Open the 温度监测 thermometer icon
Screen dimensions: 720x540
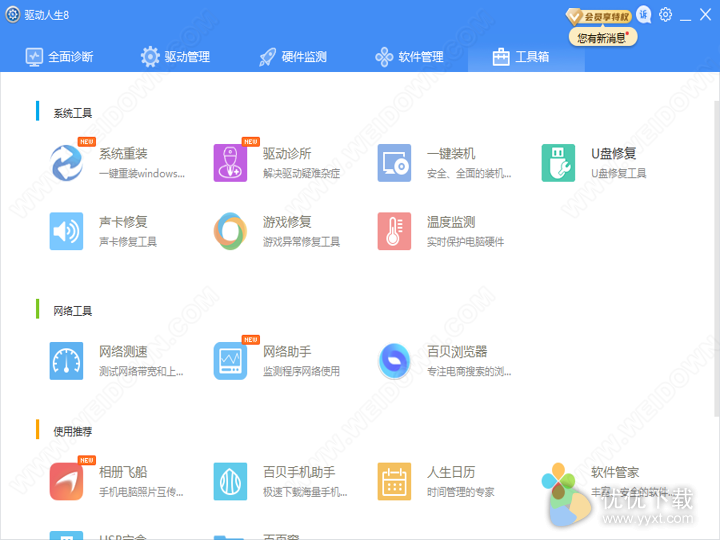394,231
